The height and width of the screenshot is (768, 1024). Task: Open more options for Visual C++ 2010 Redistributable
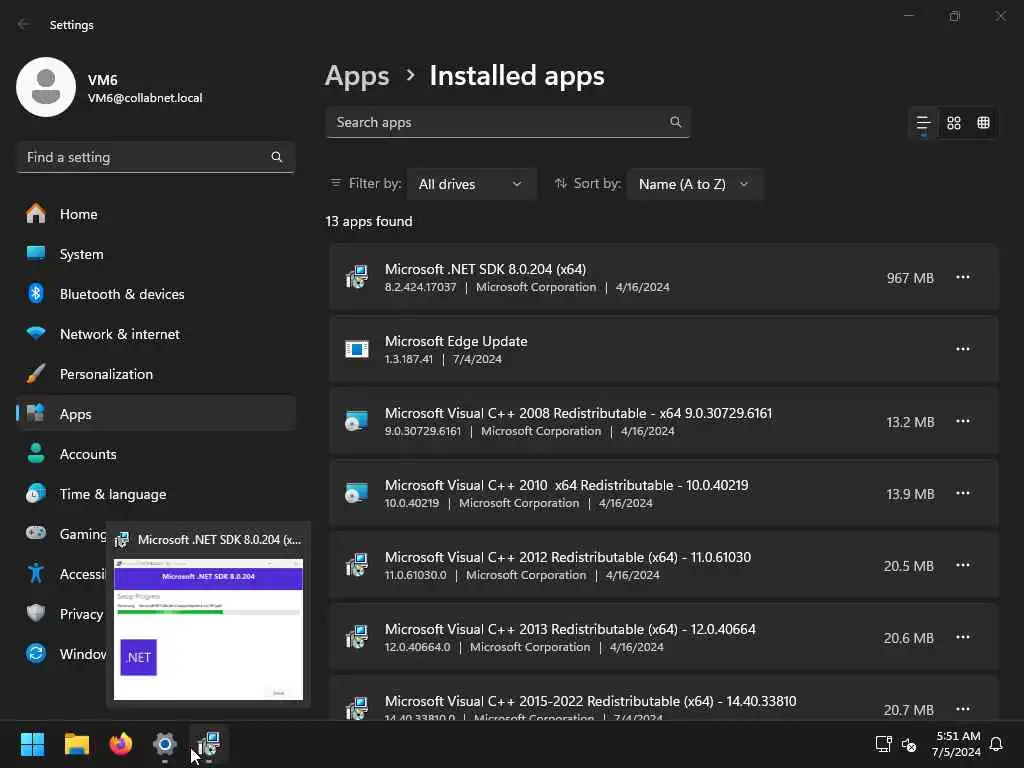click(963, 493)
